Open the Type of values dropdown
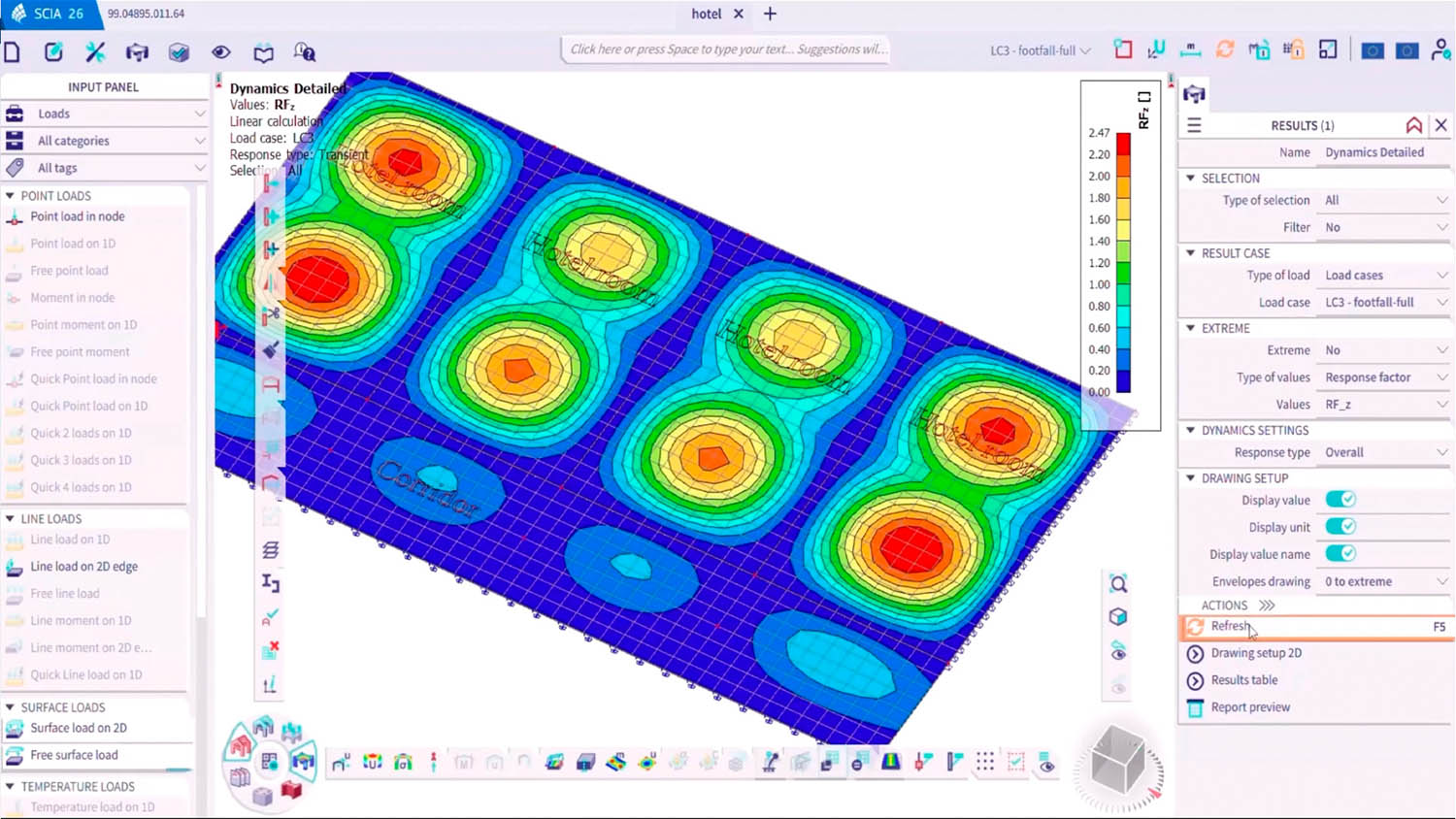This screenshot has width=1456, height=819. pyautogui.click(x=1384, y=377)
